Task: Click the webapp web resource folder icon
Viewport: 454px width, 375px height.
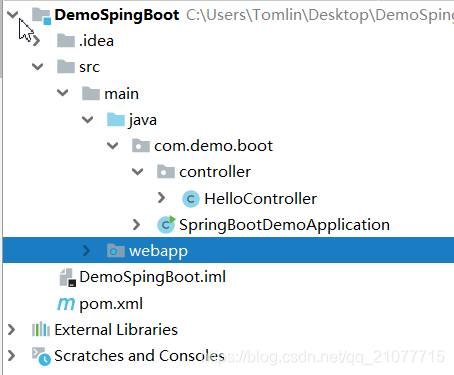Action: click(116, 251)
